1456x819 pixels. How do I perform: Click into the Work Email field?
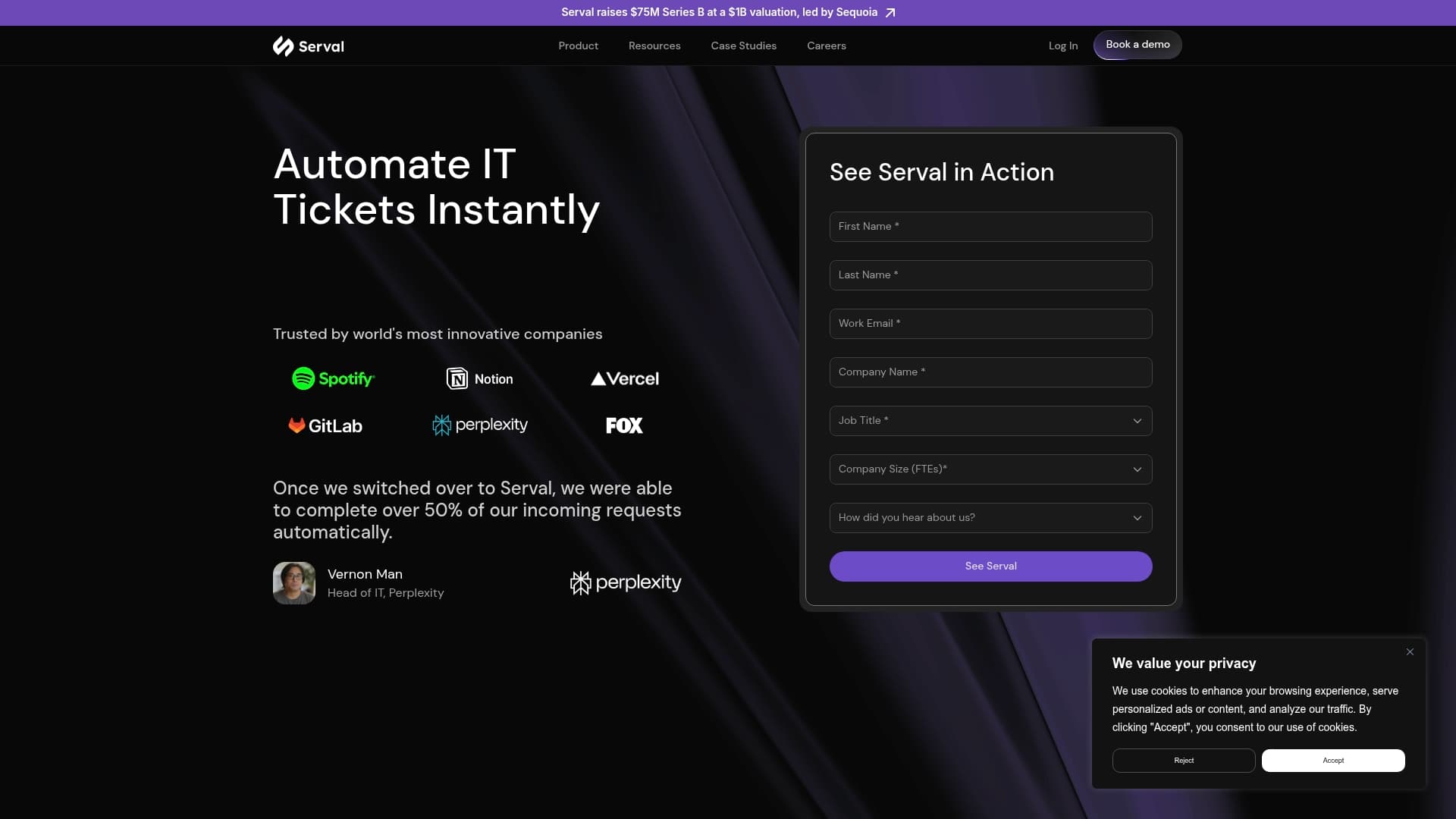[x=990, y=324]
